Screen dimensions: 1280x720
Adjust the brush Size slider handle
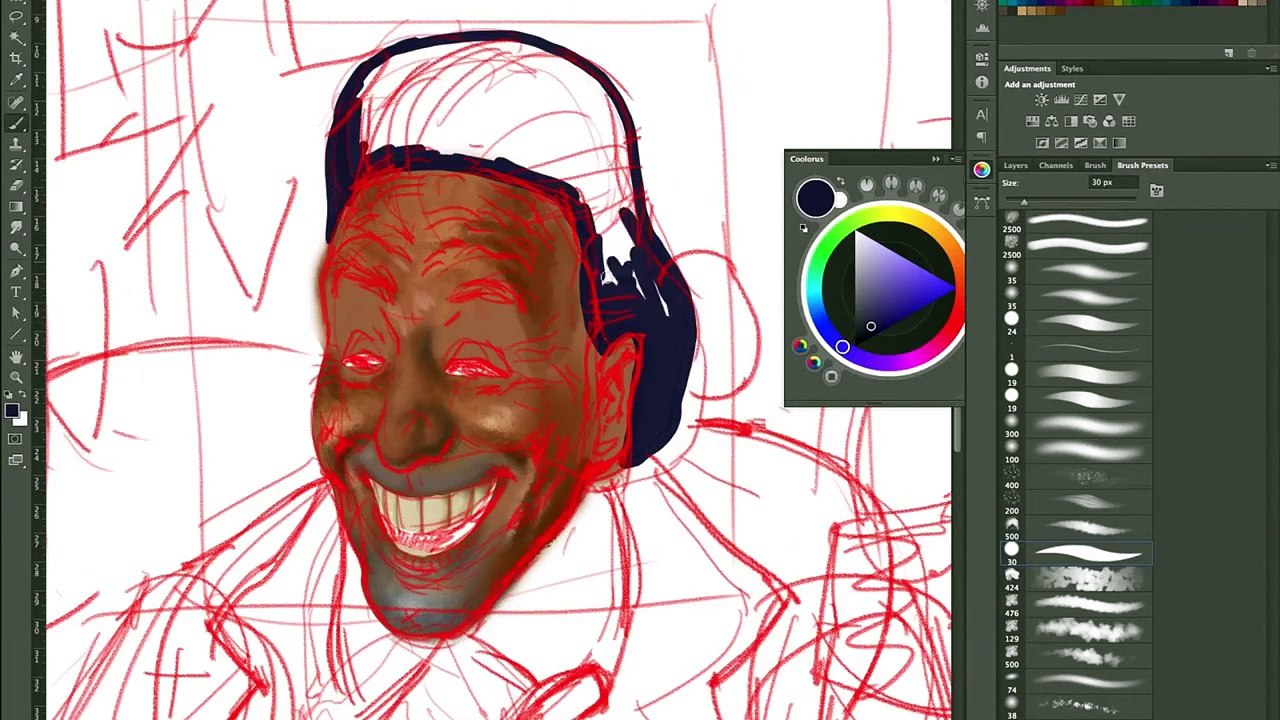pyautogui.click(x=1023, y=203)
